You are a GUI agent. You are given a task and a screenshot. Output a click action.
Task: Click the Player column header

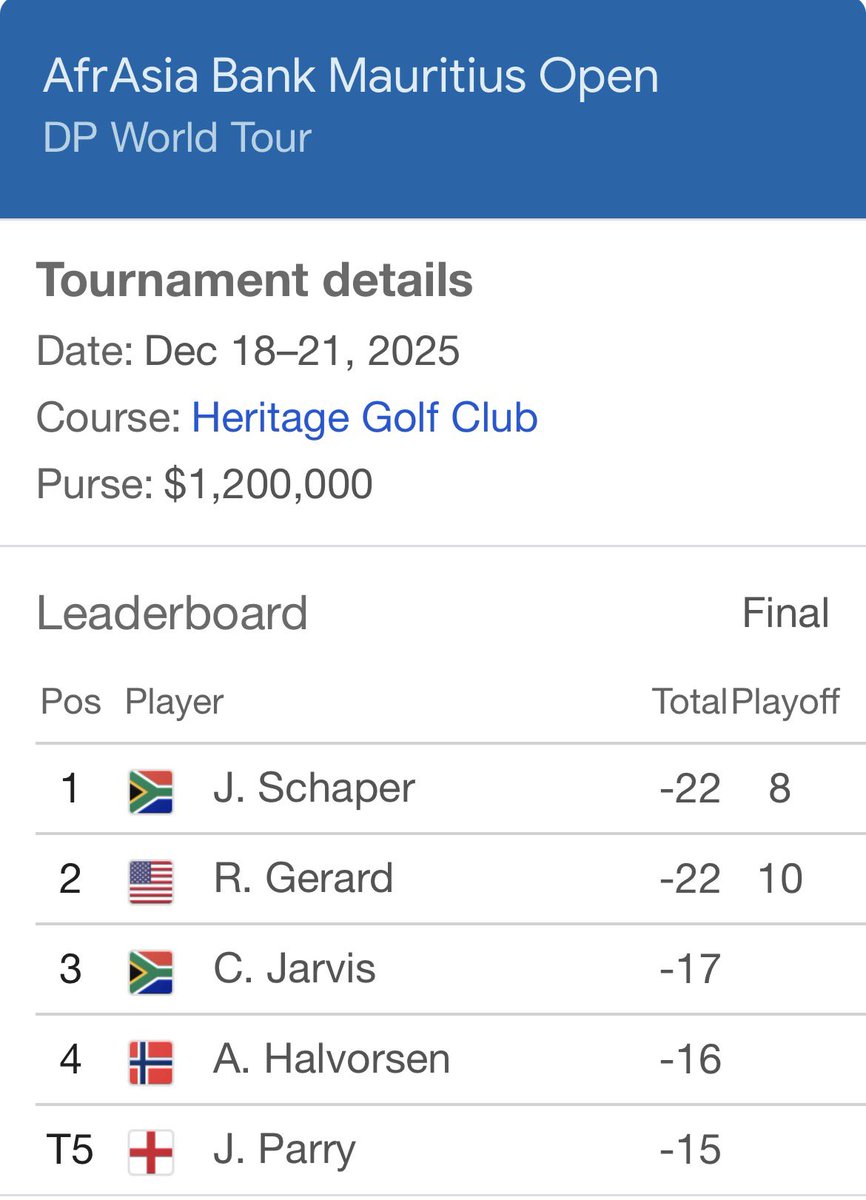coord(174,703)
